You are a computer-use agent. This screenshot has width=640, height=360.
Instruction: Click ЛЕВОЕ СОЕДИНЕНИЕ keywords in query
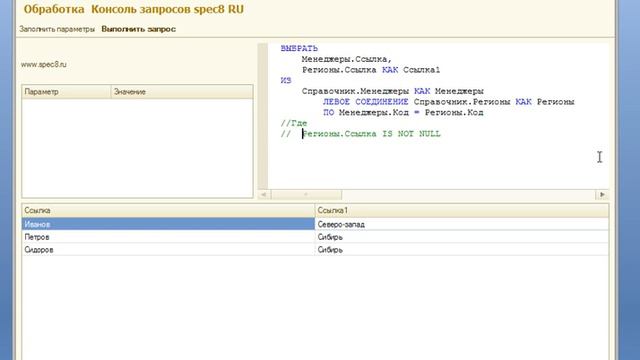[x=366, y=102]
